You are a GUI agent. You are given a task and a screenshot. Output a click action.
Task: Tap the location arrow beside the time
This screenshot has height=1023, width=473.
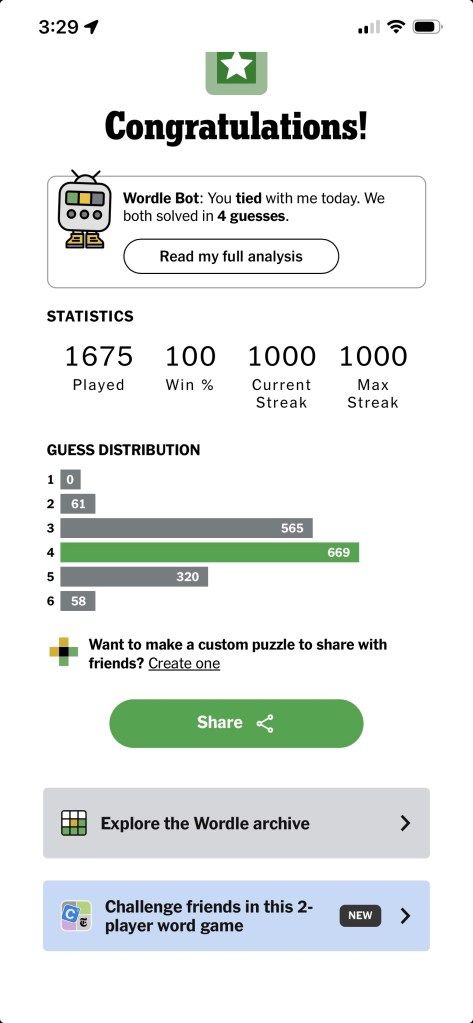[x=91, y=27]
